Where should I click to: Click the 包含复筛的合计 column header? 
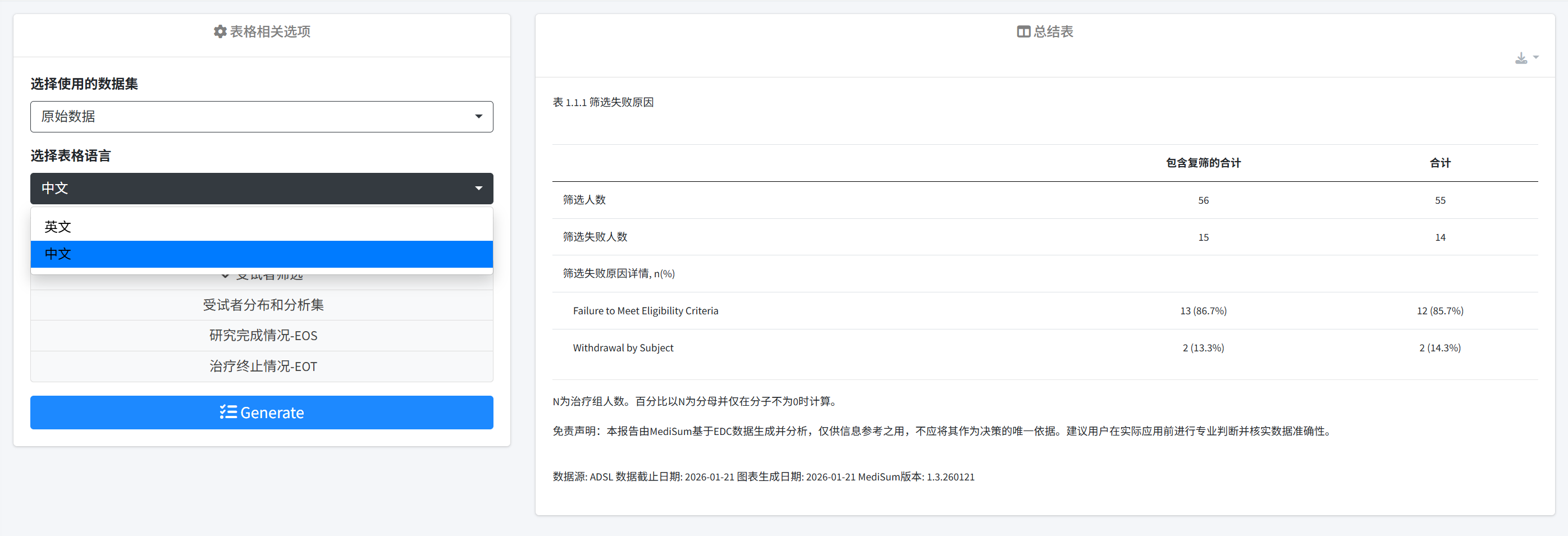(1203, 163)
